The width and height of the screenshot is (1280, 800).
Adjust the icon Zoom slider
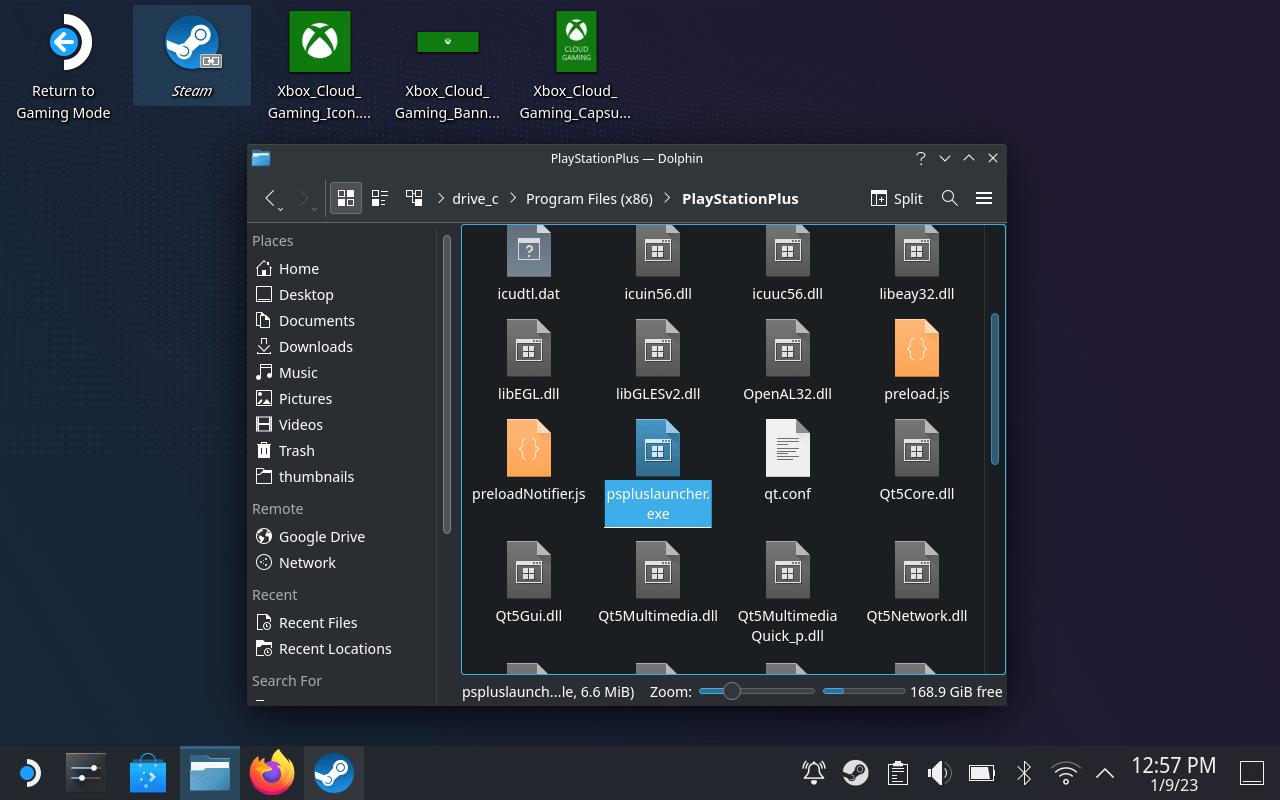click(732, 691)
